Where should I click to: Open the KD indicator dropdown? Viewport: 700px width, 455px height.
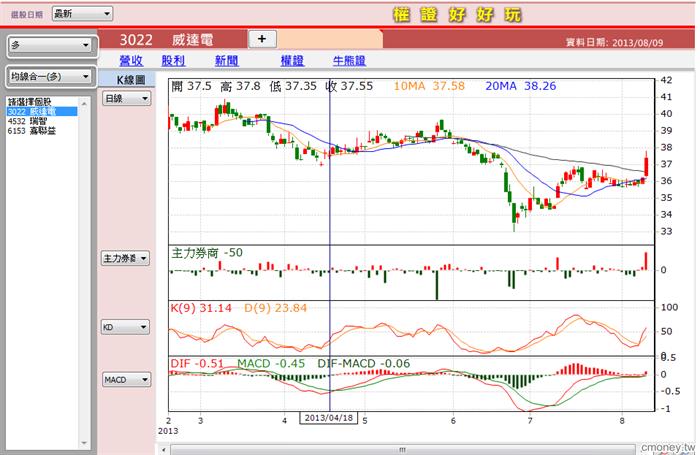tap(125, 327)
